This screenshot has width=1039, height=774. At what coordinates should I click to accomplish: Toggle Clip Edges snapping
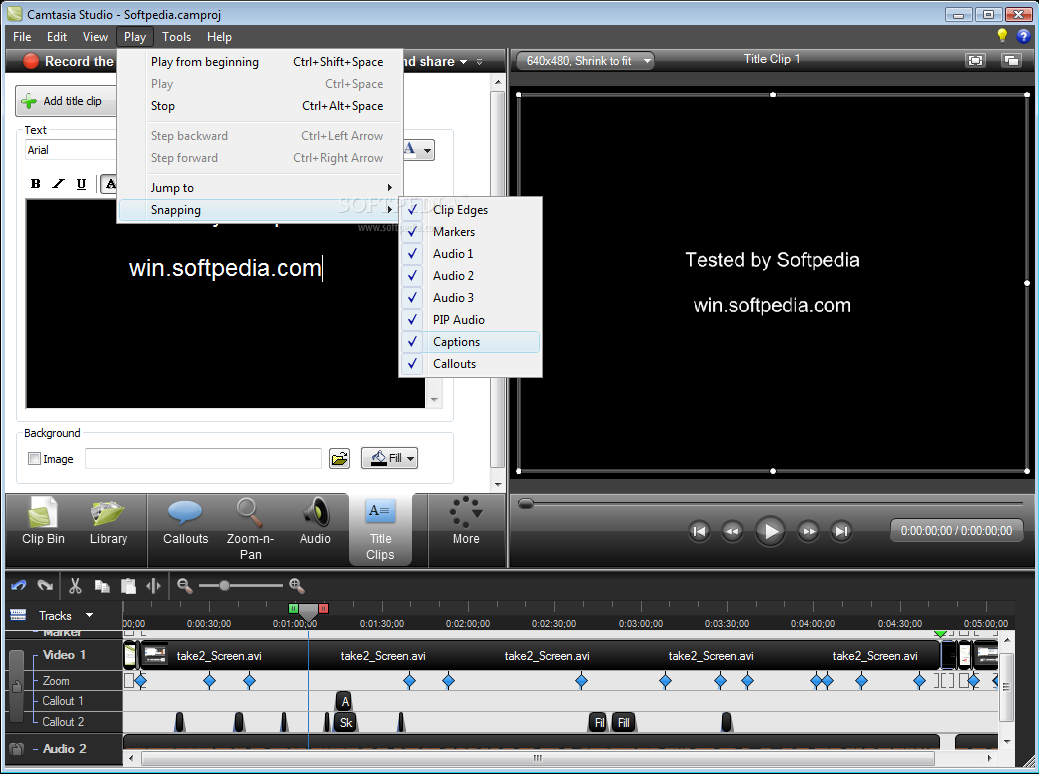click(470, 210)
